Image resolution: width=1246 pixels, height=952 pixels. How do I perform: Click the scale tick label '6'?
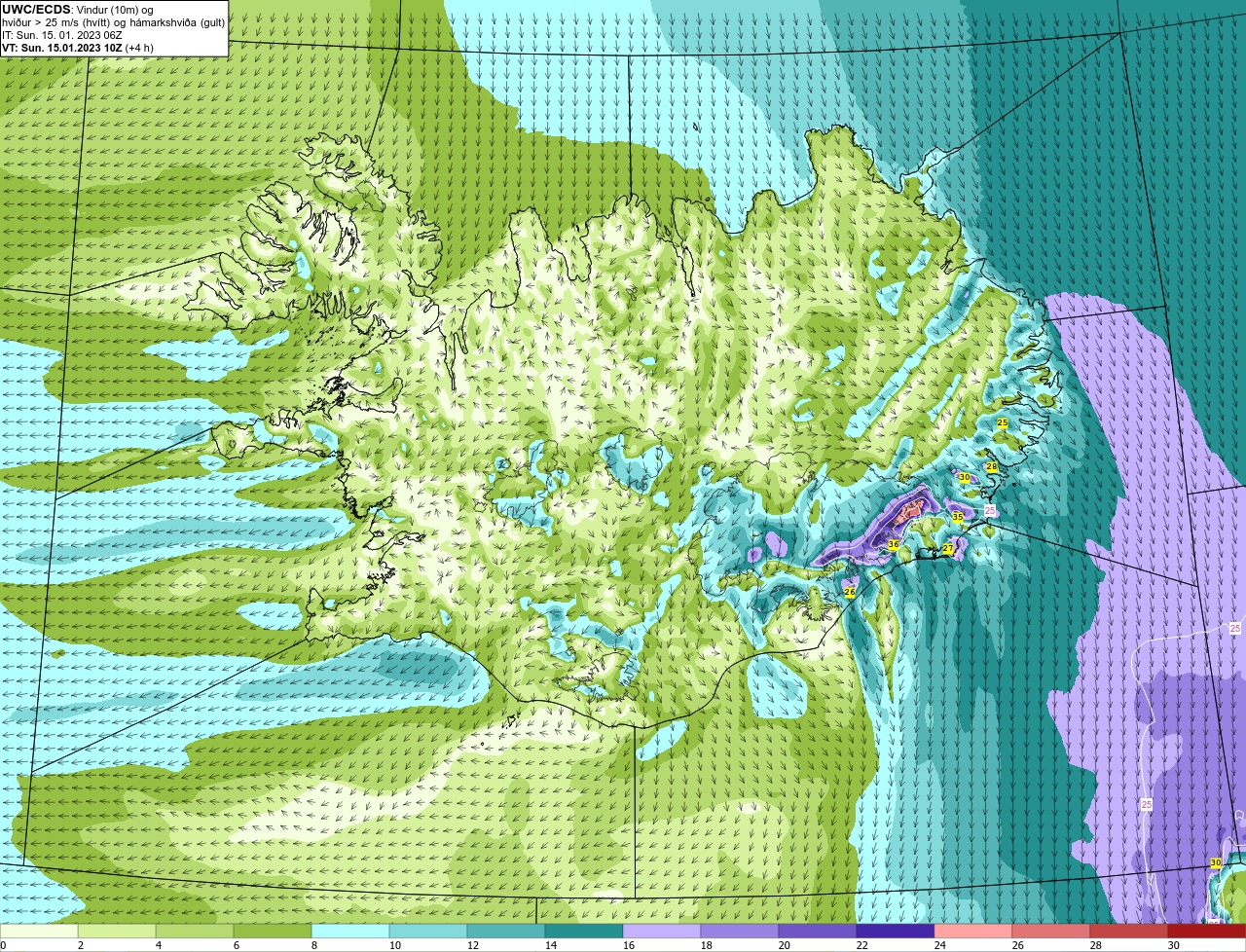[x=236, y=945]
